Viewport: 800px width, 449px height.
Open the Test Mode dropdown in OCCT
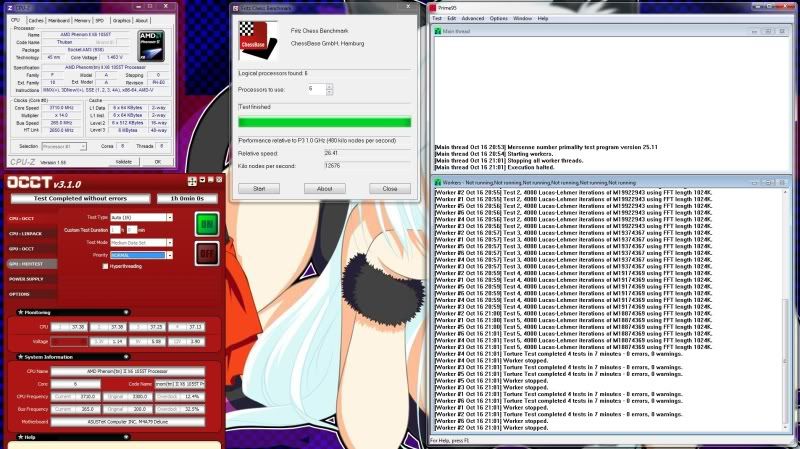169,242
